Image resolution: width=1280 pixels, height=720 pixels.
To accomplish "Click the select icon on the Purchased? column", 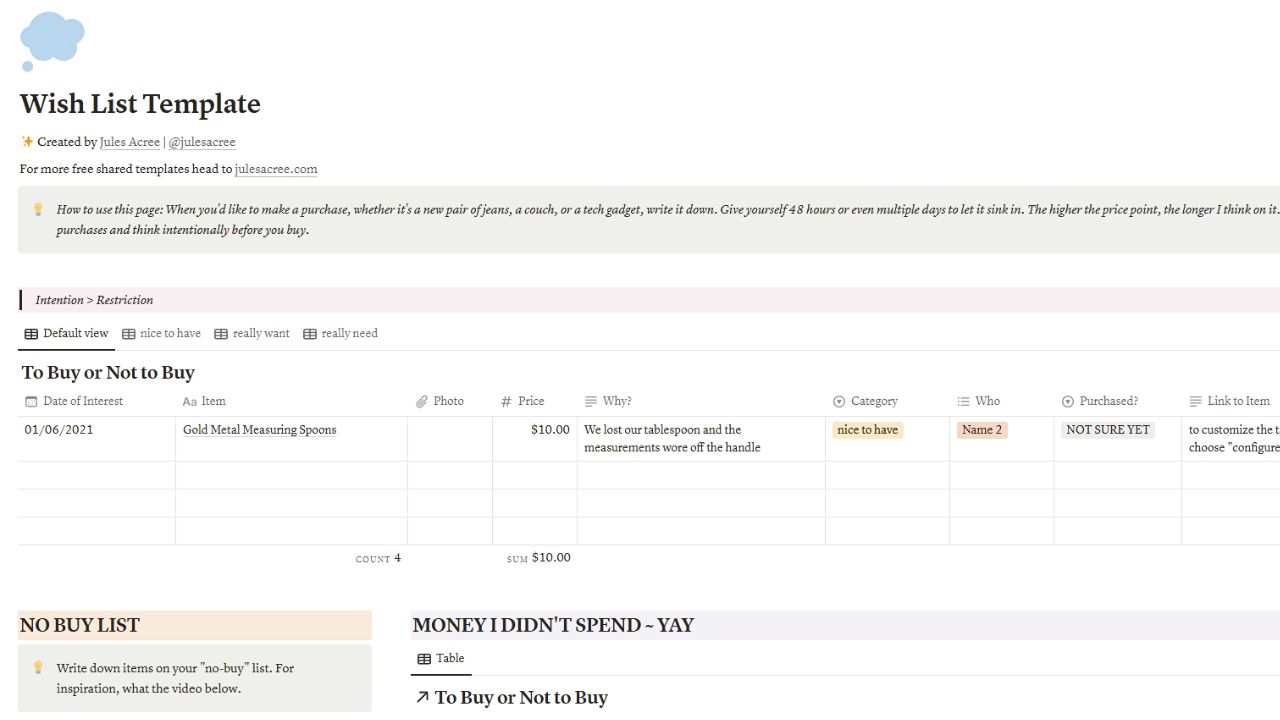I will coord(1068,401).
